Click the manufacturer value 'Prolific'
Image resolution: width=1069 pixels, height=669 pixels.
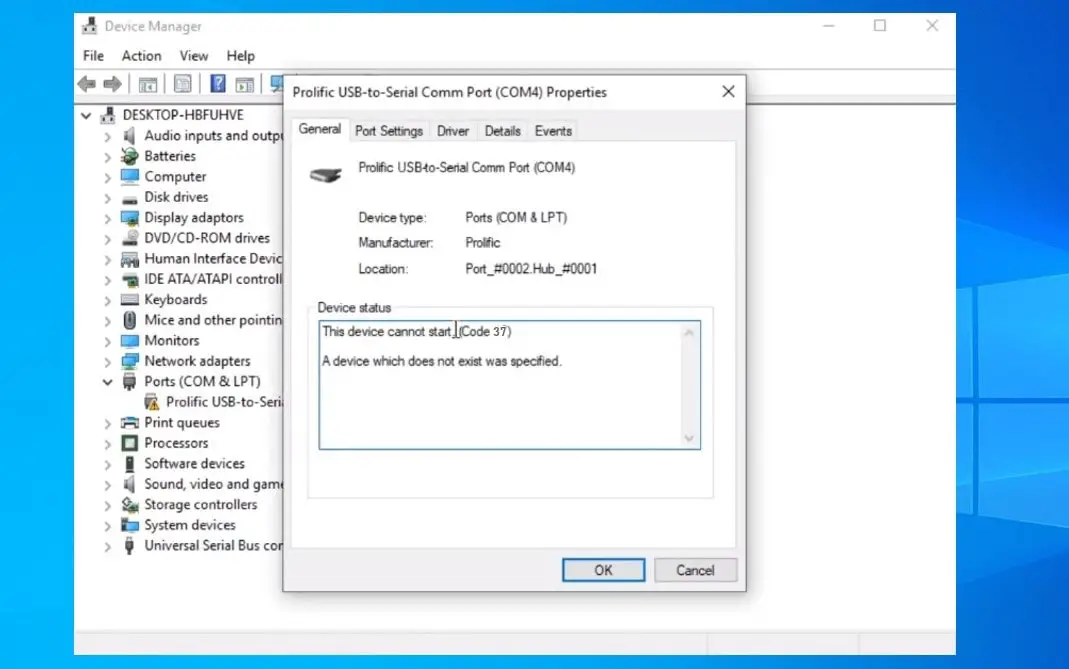click(x=483, y=243)
